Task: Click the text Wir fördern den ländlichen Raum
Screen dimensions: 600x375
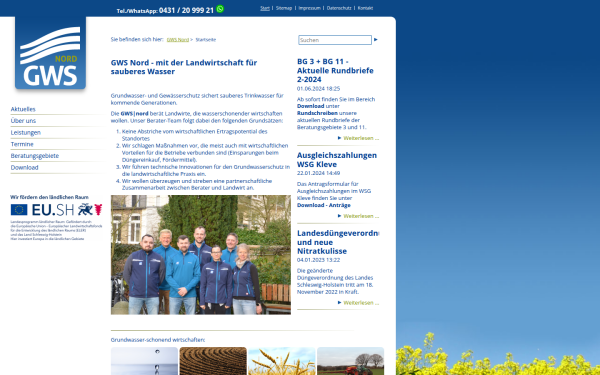Action: pos(49,197)
